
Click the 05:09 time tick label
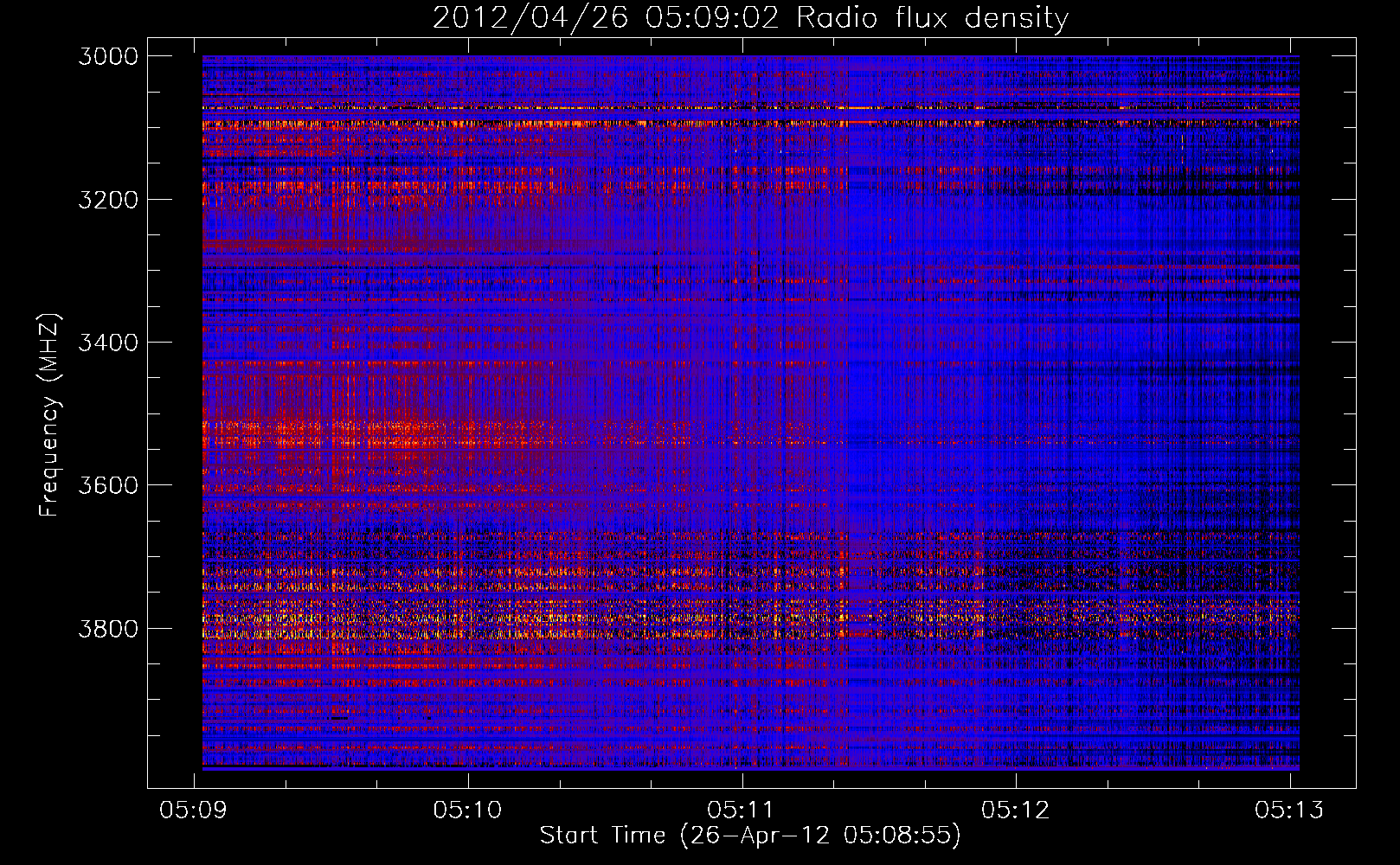pyautogui.click(x=194, y=810)
